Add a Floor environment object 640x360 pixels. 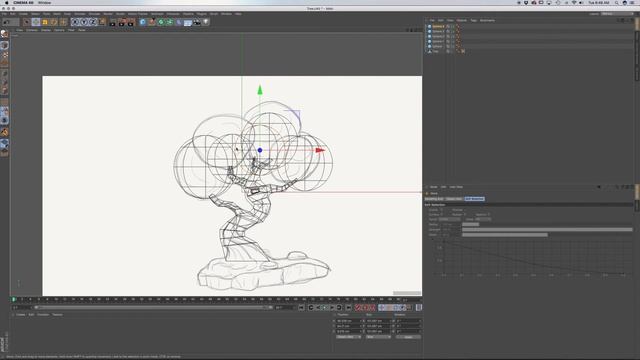point(188,22)
